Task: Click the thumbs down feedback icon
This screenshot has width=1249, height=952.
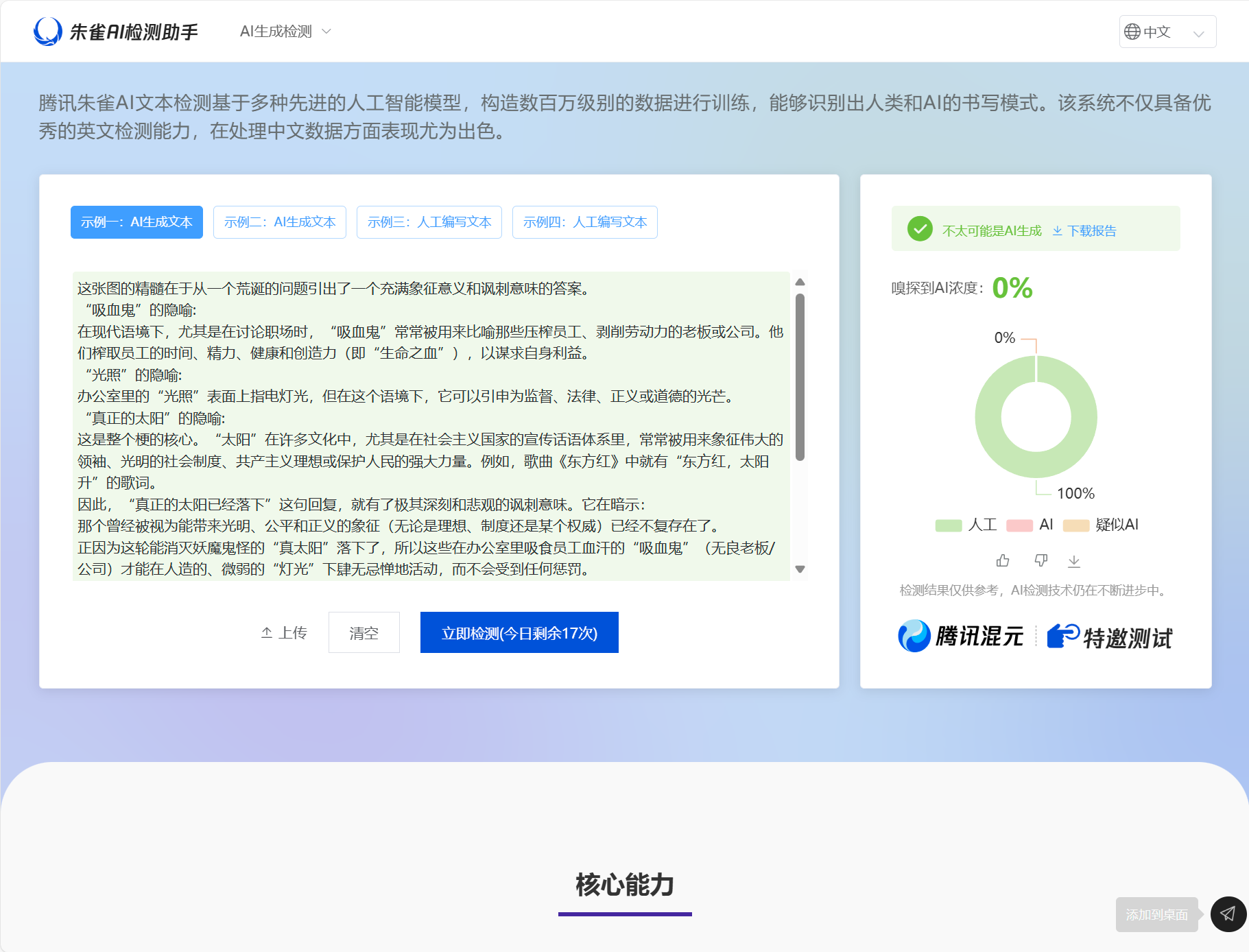Action: tap(1040, 561)
